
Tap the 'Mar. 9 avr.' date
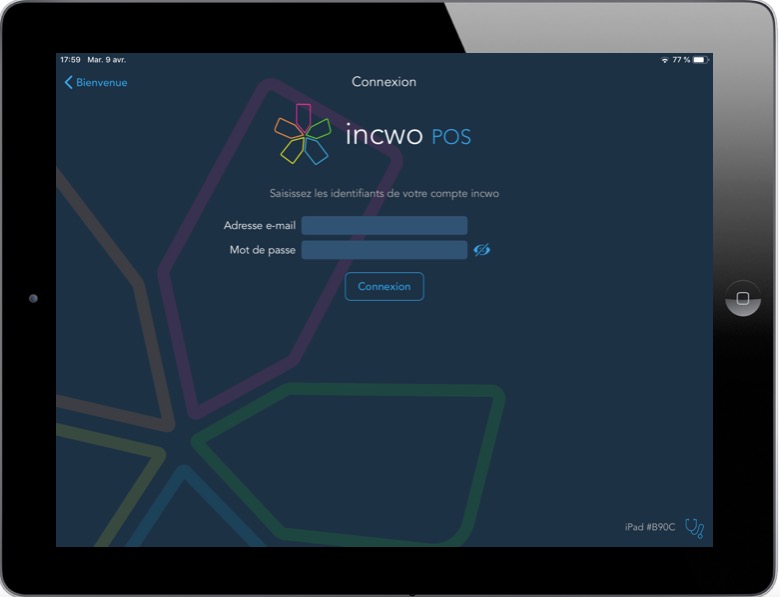106,60
